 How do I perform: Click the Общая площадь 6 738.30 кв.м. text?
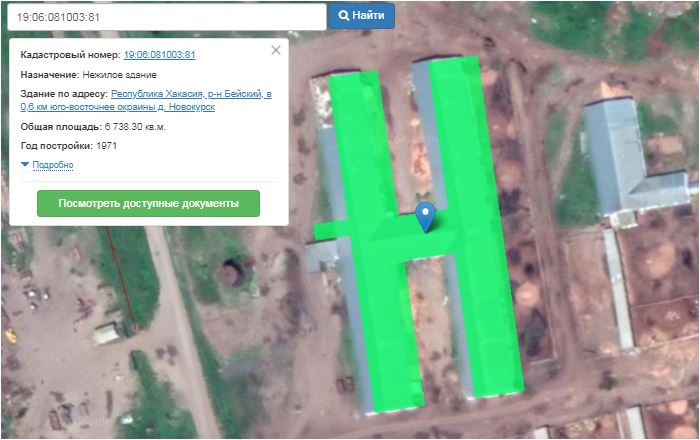[x=93, y=127]
